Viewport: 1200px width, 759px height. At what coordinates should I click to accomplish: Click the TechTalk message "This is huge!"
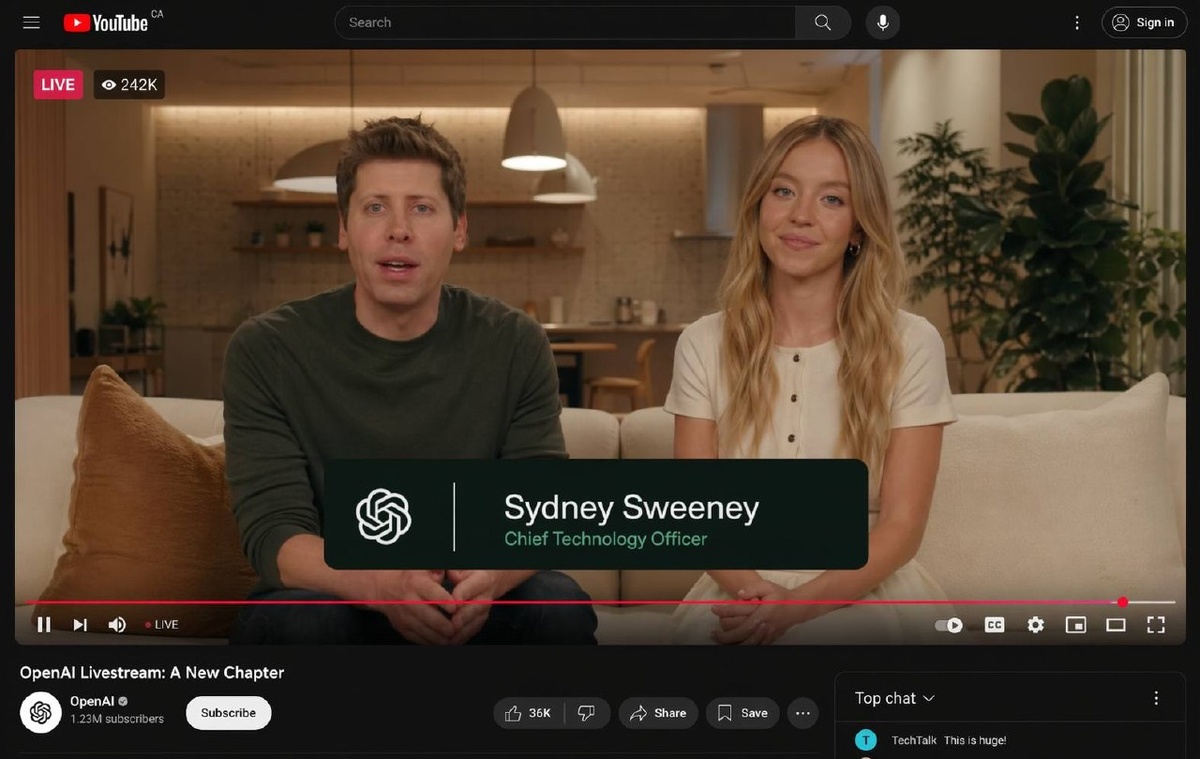pos(975,741)
